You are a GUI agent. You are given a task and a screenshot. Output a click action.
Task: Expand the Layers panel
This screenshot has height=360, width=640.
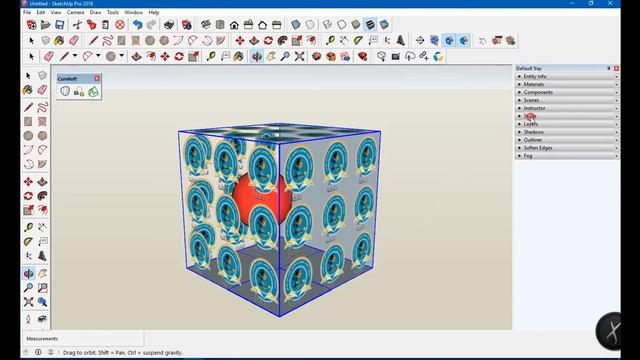coord(567,124)
